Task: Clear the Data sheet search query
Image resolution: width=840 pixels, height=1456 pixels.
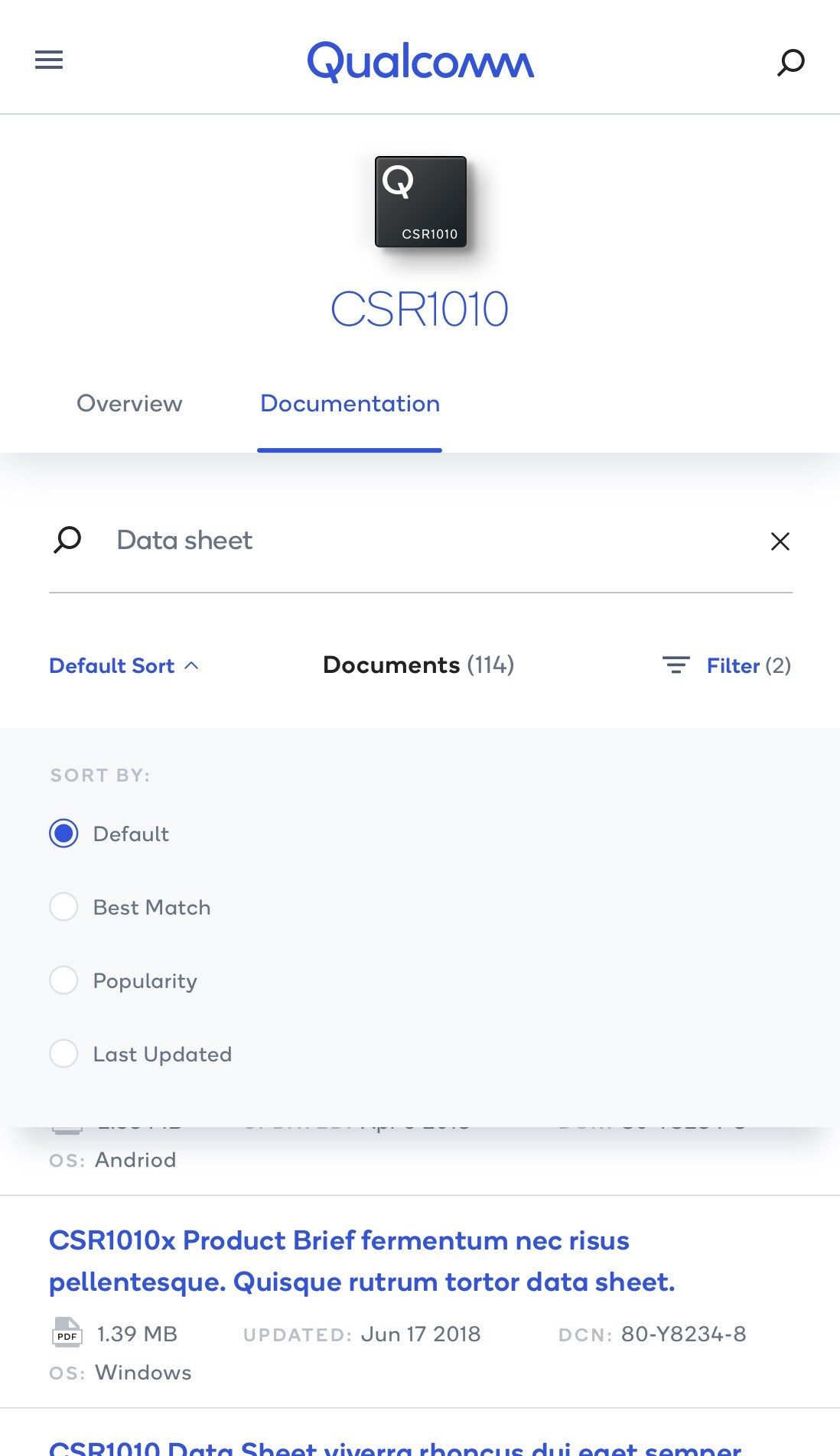Action: pyautogui.click(x=780, y=541)
